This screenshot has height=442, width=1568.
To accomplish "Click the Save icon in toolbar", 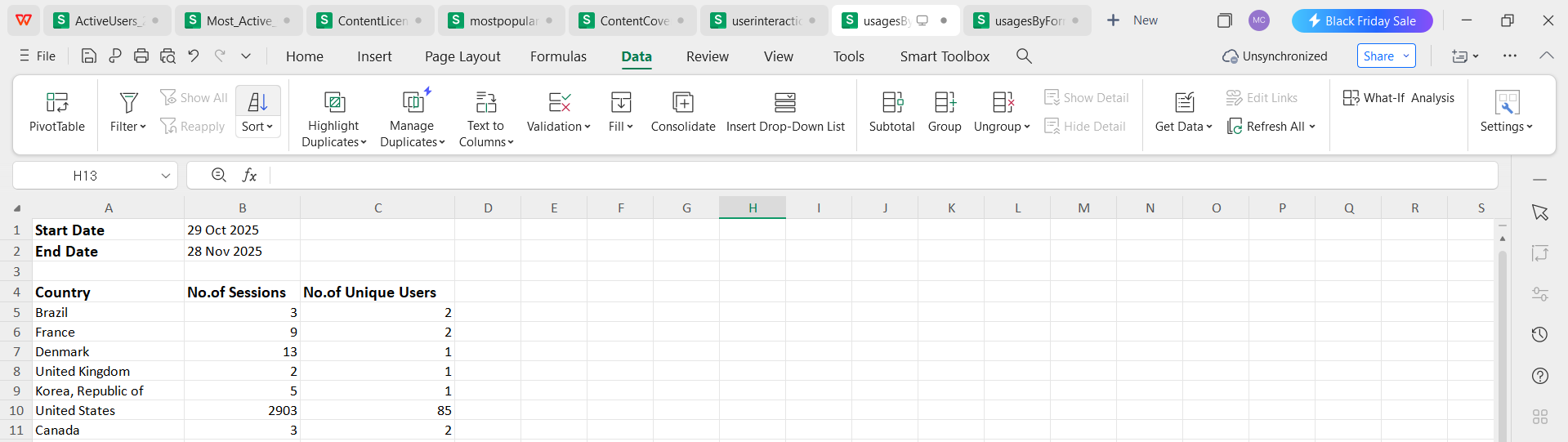I will (89, 56).
